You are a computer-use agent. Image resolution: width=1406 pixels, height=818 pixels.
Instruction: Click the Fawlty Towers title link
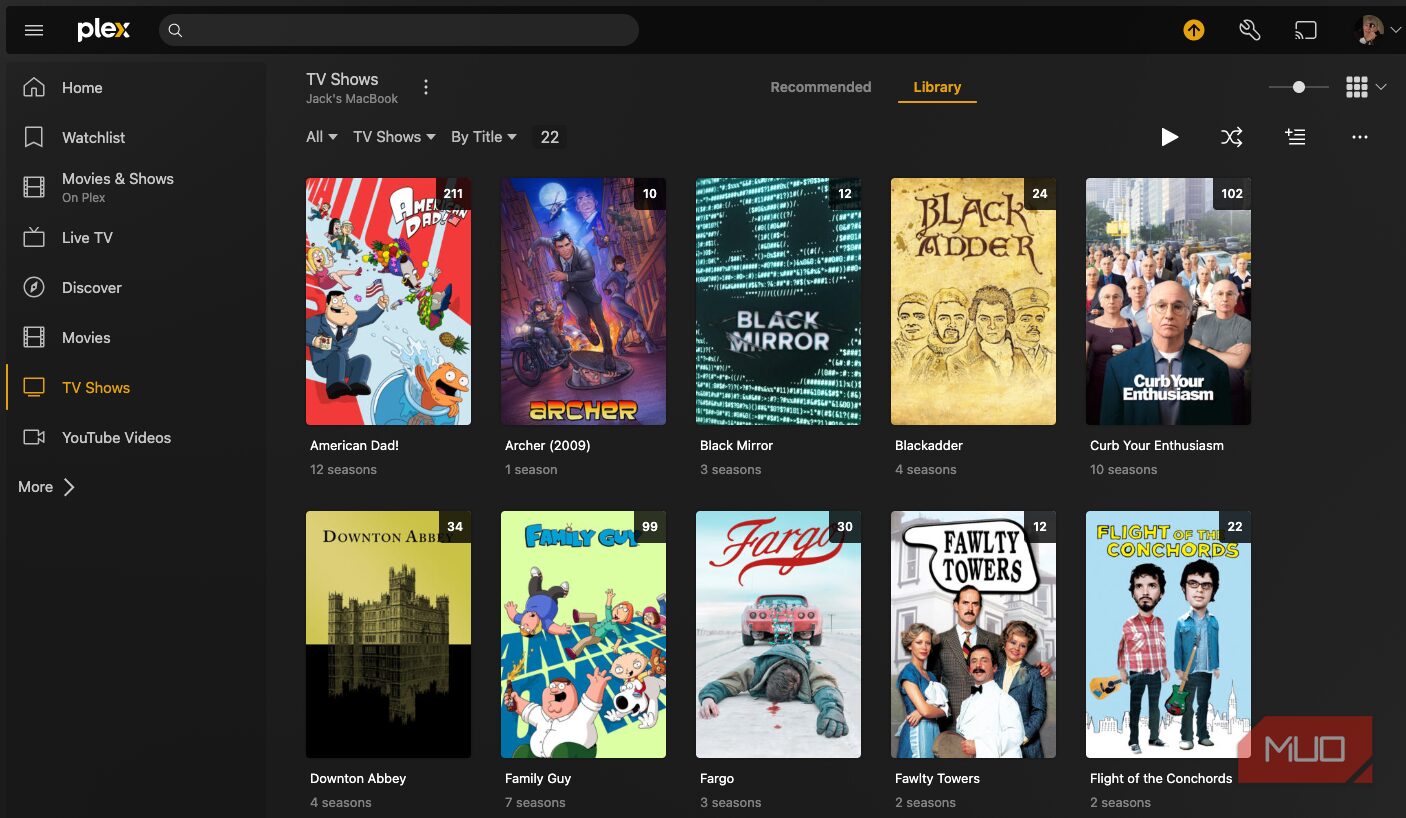click(937, 778)
